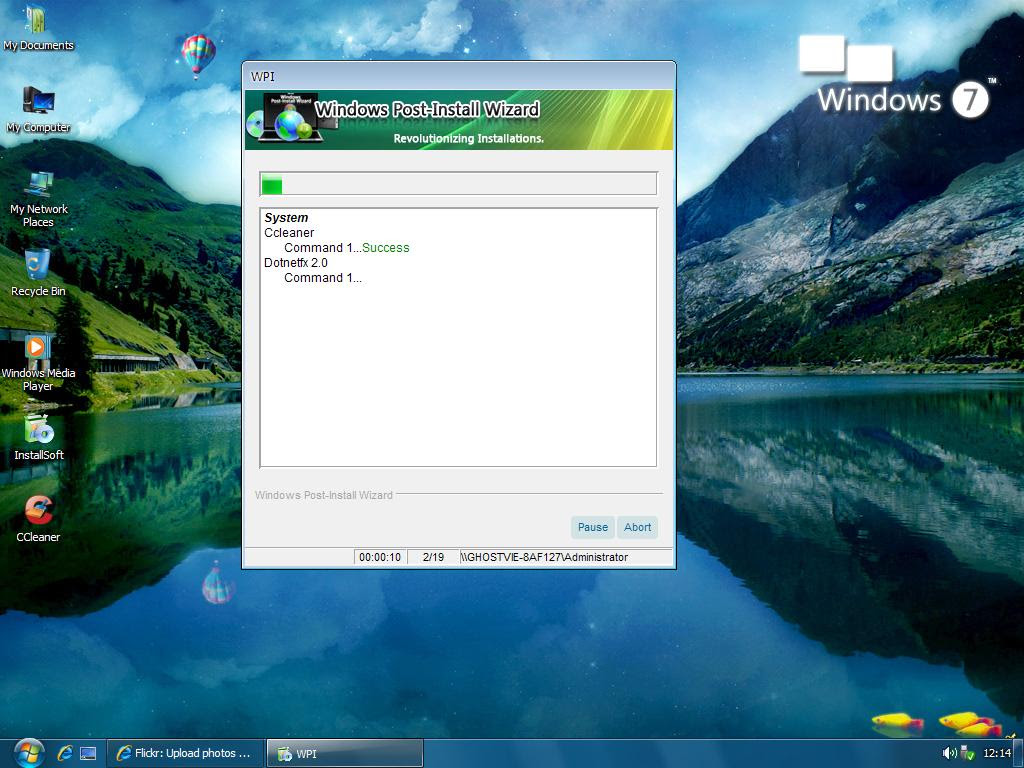Click the Ccleaner entry in install log
This screenshot has width=1024, height=768.
pos(289,232)
